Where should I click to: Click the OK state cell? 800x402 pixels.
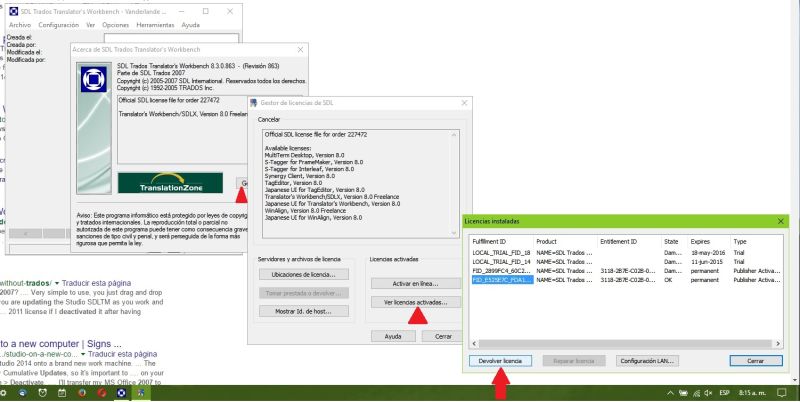(668, 280)
